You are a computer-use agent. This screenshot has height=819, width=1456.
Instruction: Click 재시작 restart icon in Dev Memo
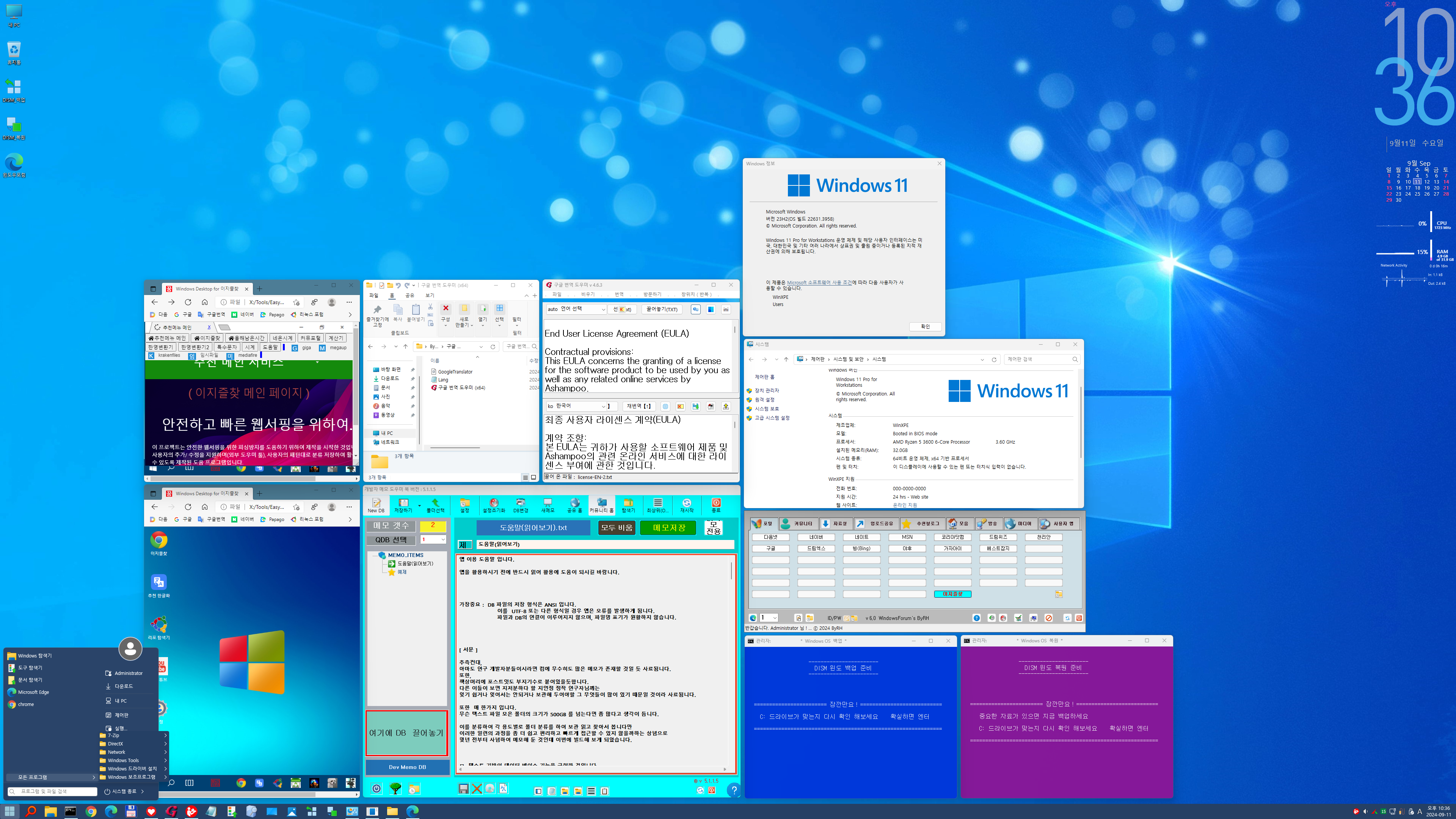click(x=686, y=505)
